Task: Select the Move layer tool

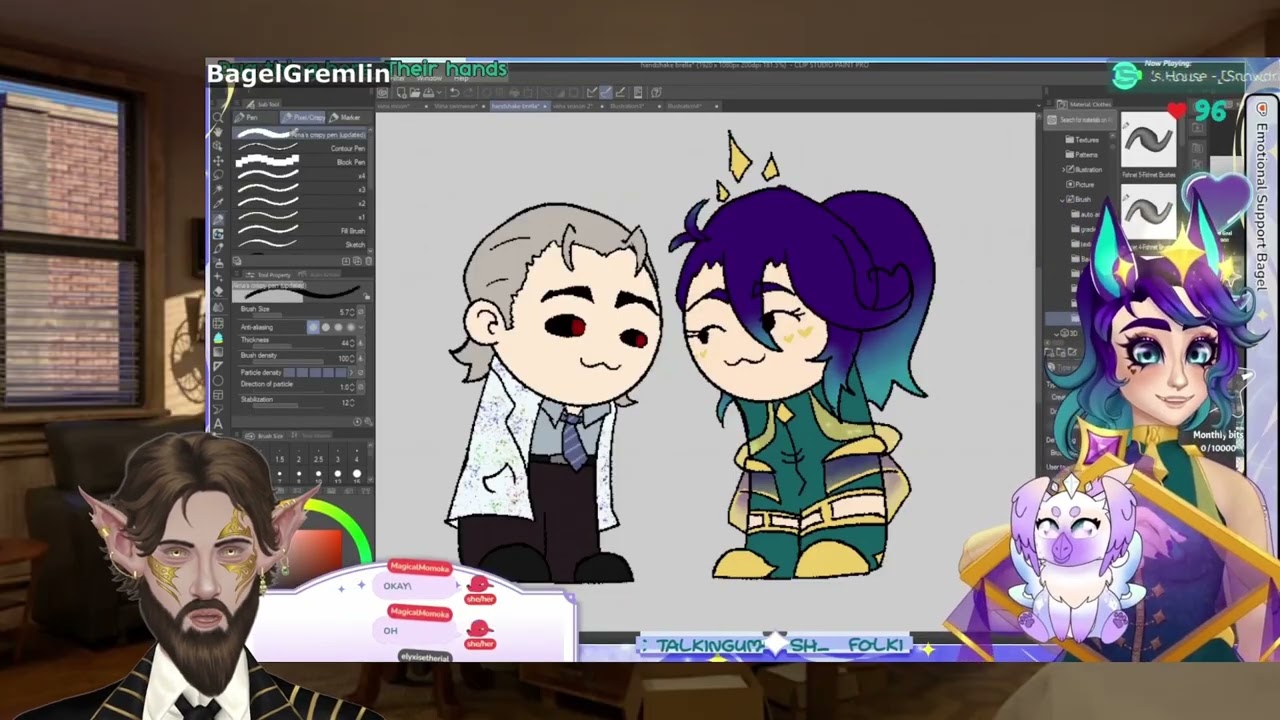Action: (x=218, y=160)
